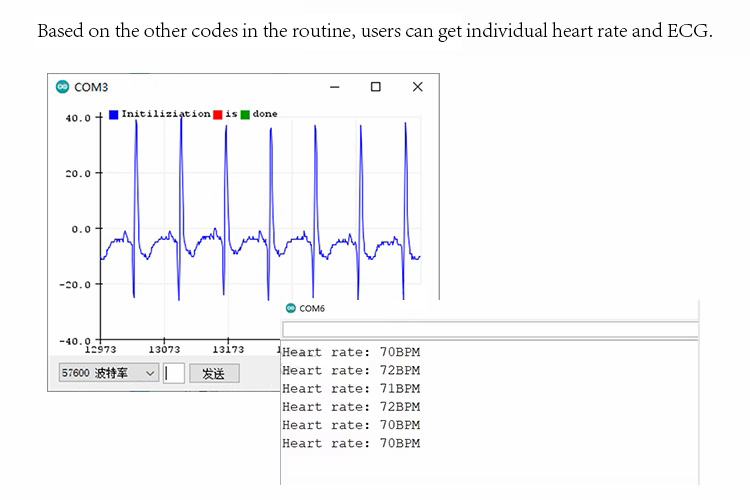Select the "Heart rate: 71BPM" output line

pos(351,388)
